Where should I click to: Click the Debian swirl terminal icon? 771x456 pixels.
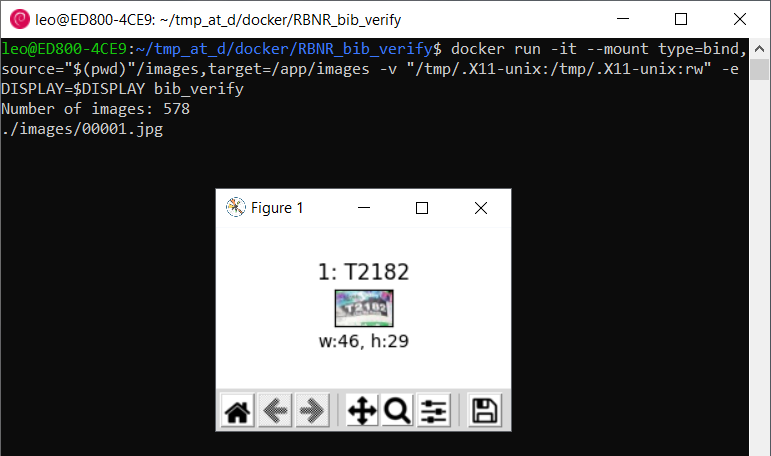20,19
